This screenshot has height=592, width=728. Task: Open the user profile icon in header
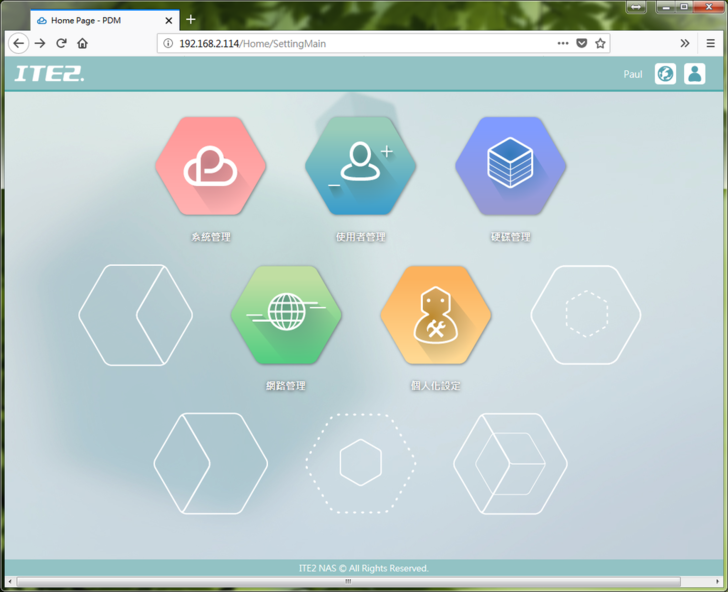tap(695, 74)
